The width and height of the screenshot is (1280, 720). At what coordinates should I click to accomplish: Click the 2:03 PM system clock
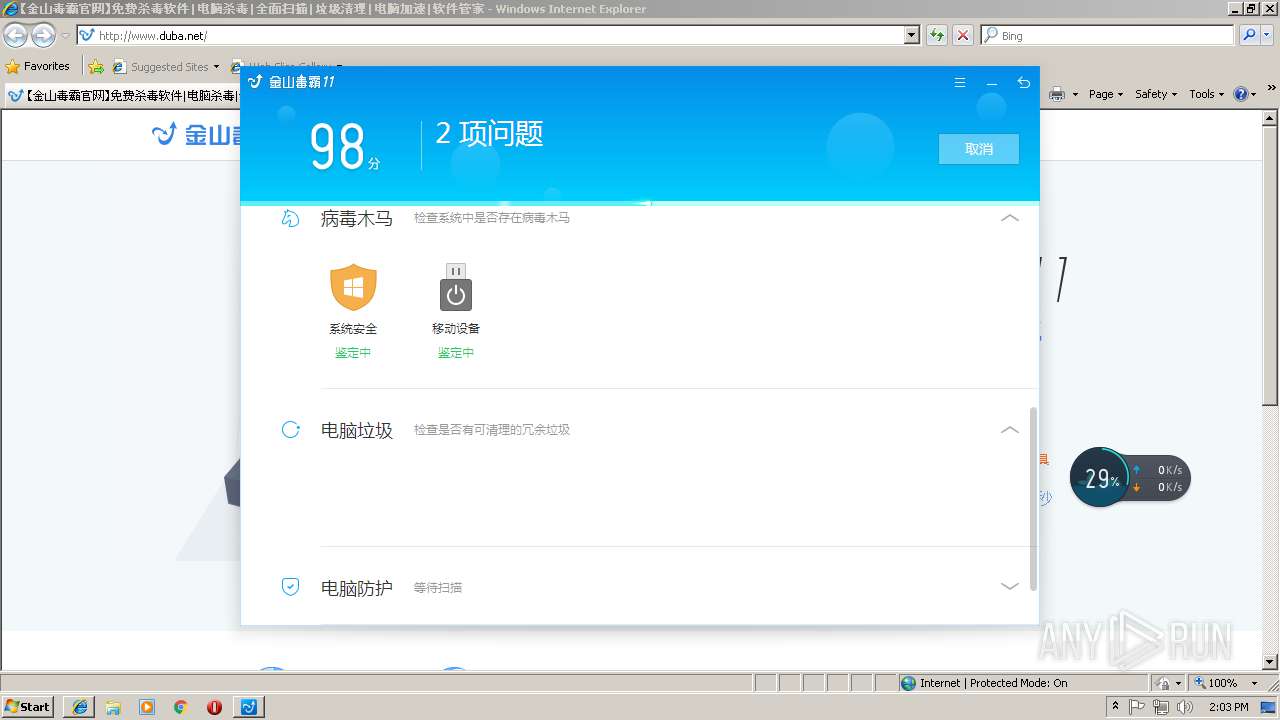point(1228,707)
